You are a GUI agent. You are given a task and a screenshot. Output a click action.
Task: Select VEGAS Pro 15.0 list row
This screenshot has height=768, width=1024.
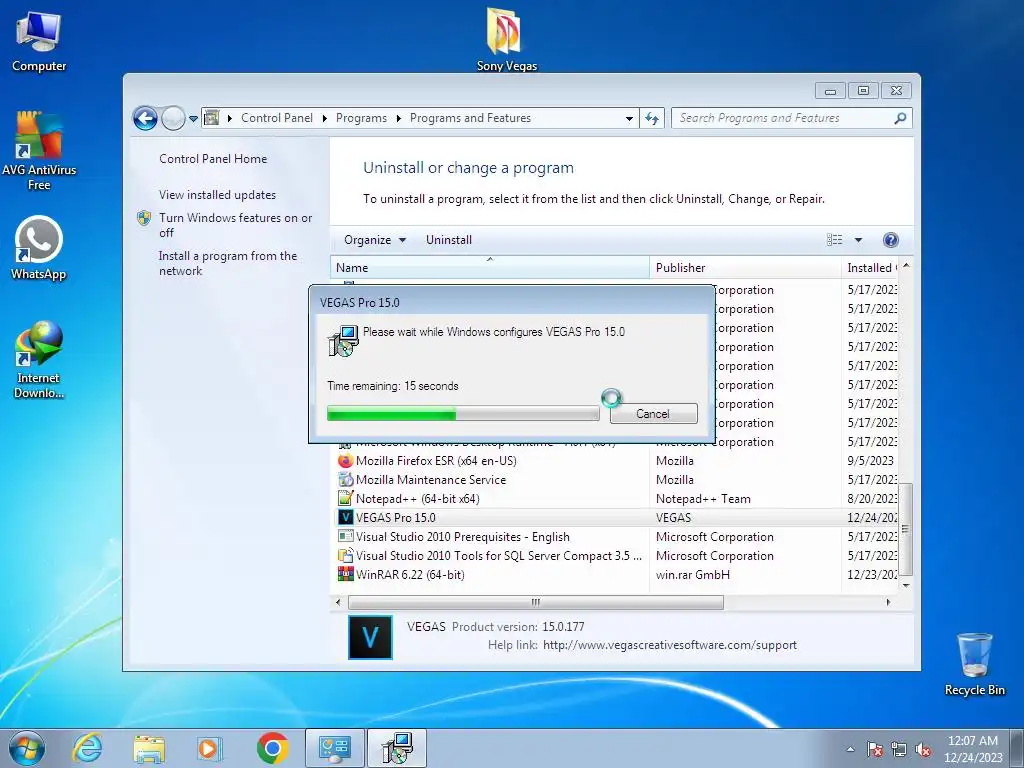pyautogui.click(x=616, y=517)
